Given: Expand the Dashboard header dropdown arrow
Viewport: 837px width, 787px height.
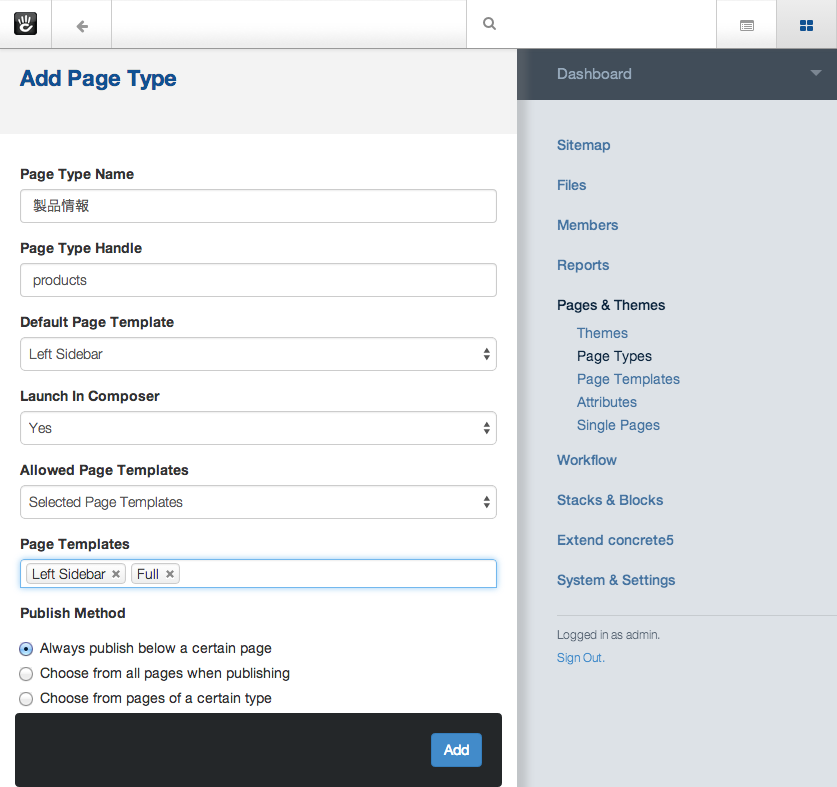Looking at the screenshot, I should 815,73.
